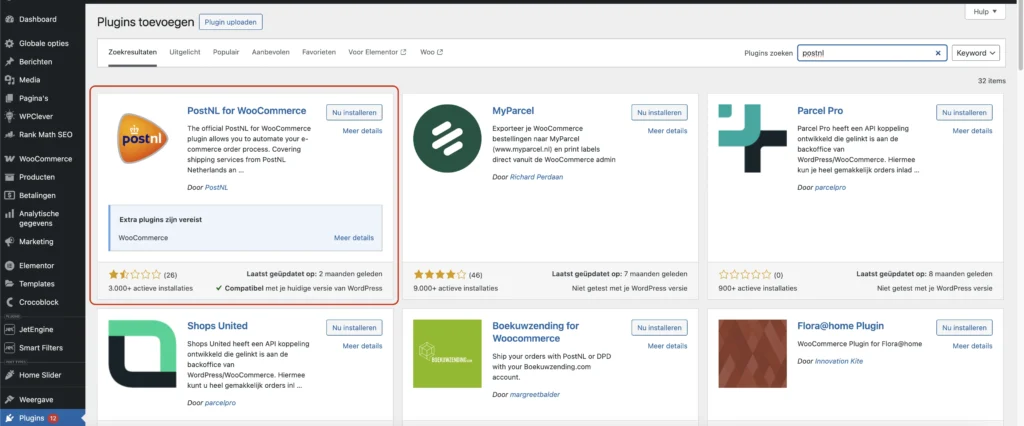Click the Plugin uploaden button
This screenshot has width=1024, height=426.
point(230,20)
